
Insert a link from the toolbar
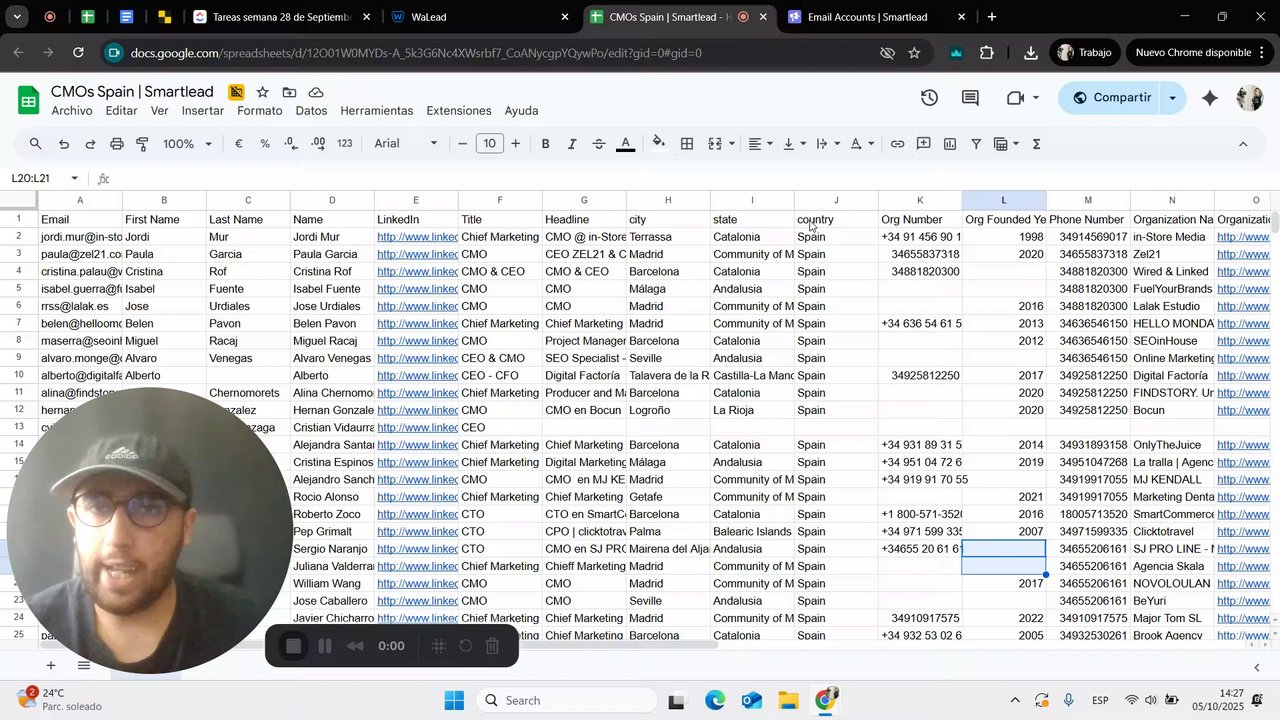[x=897, y=144]
